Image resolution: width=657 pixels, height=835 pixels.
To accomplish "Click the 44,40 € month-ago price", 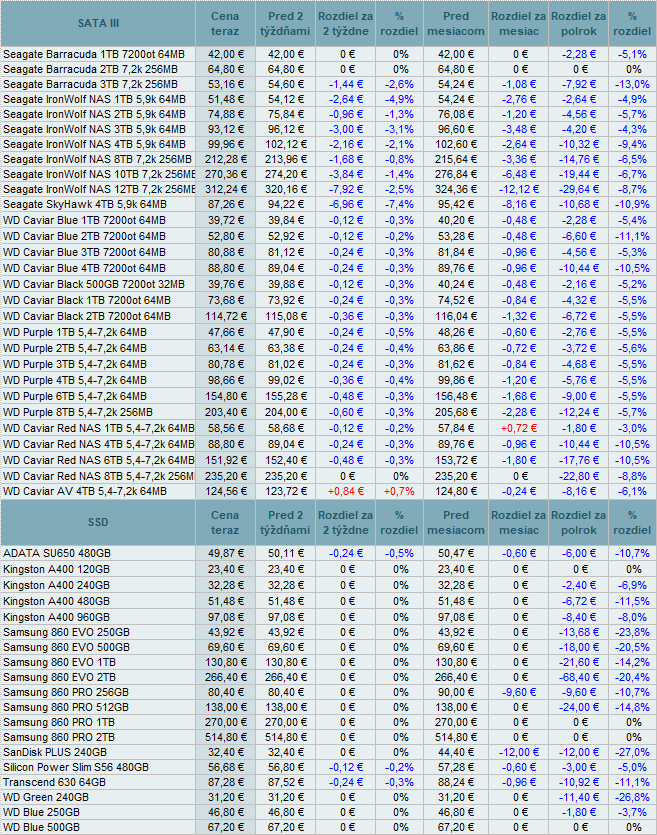I will (456, 752).
